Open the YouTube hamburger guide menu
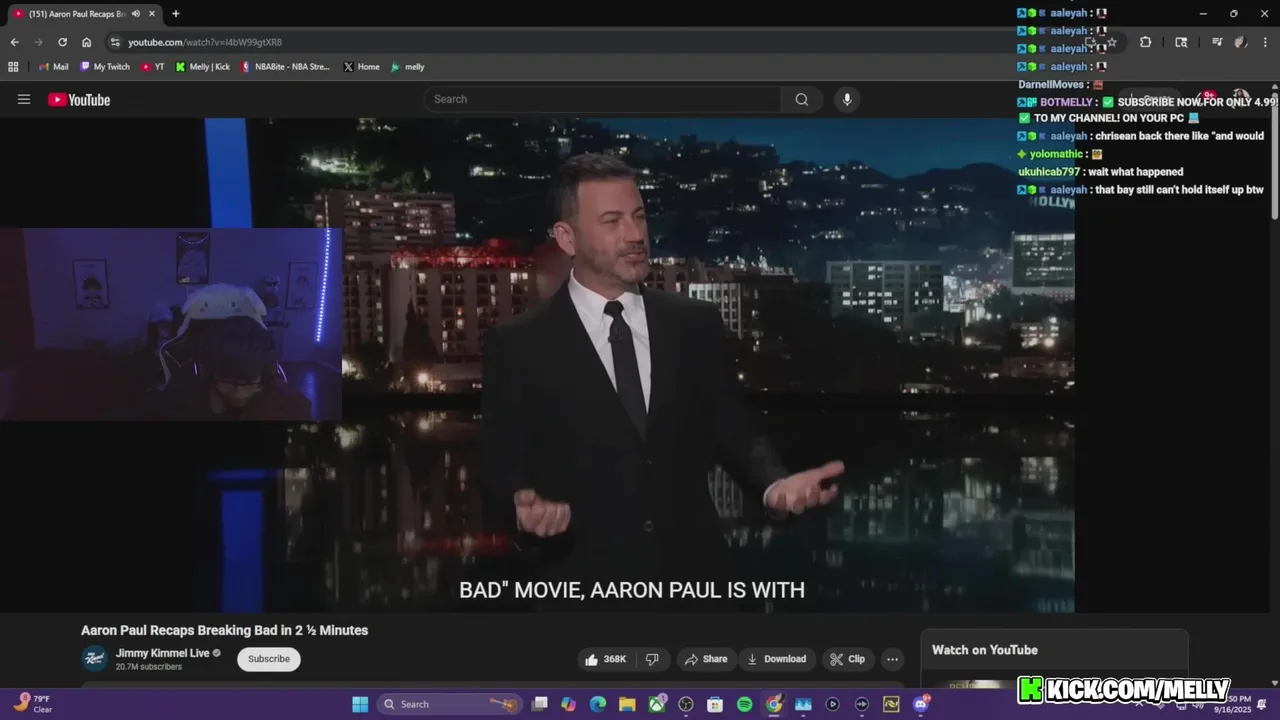This screenshot has height=720, width=1280. pyautogui.click(x=24, y=99)
